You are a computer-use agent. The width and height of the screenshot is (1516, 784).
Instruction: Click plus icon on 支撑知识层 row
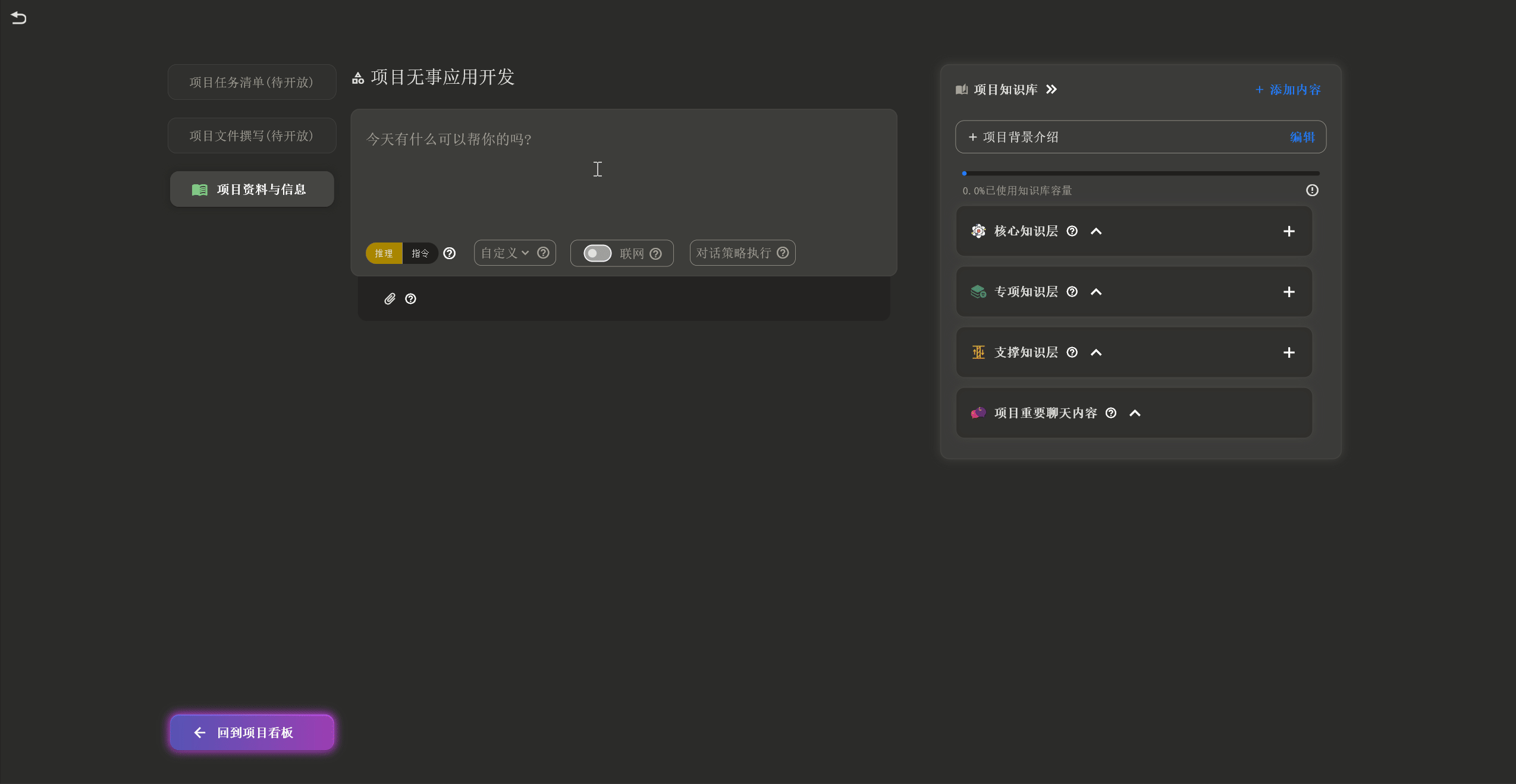[1288, 352]
